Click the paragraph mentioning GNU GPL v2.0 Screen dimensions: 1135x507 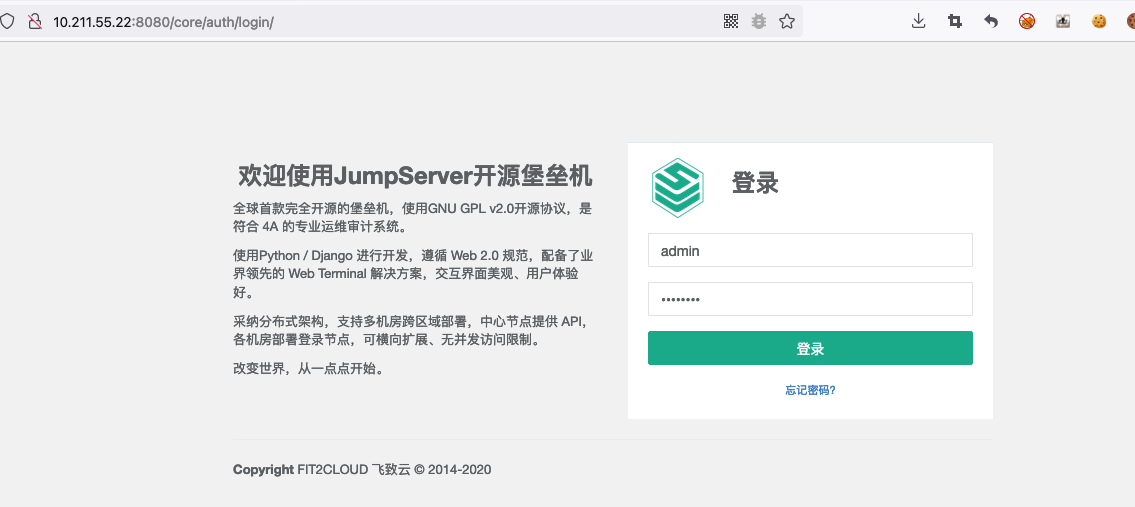(413, 217)
